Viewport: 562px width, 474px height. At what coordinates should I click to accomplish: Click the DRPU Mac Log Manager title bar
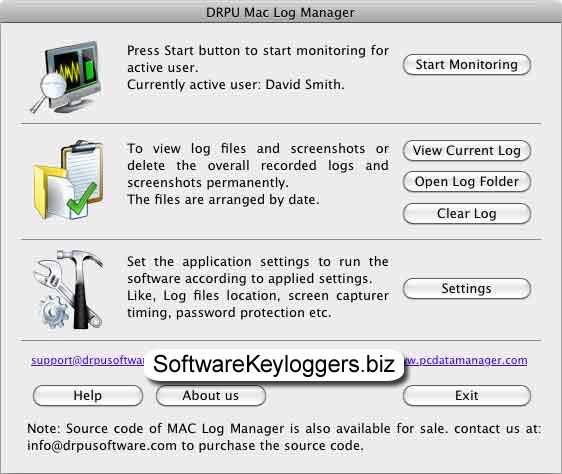pyautogui.click(x=281, y=12)
